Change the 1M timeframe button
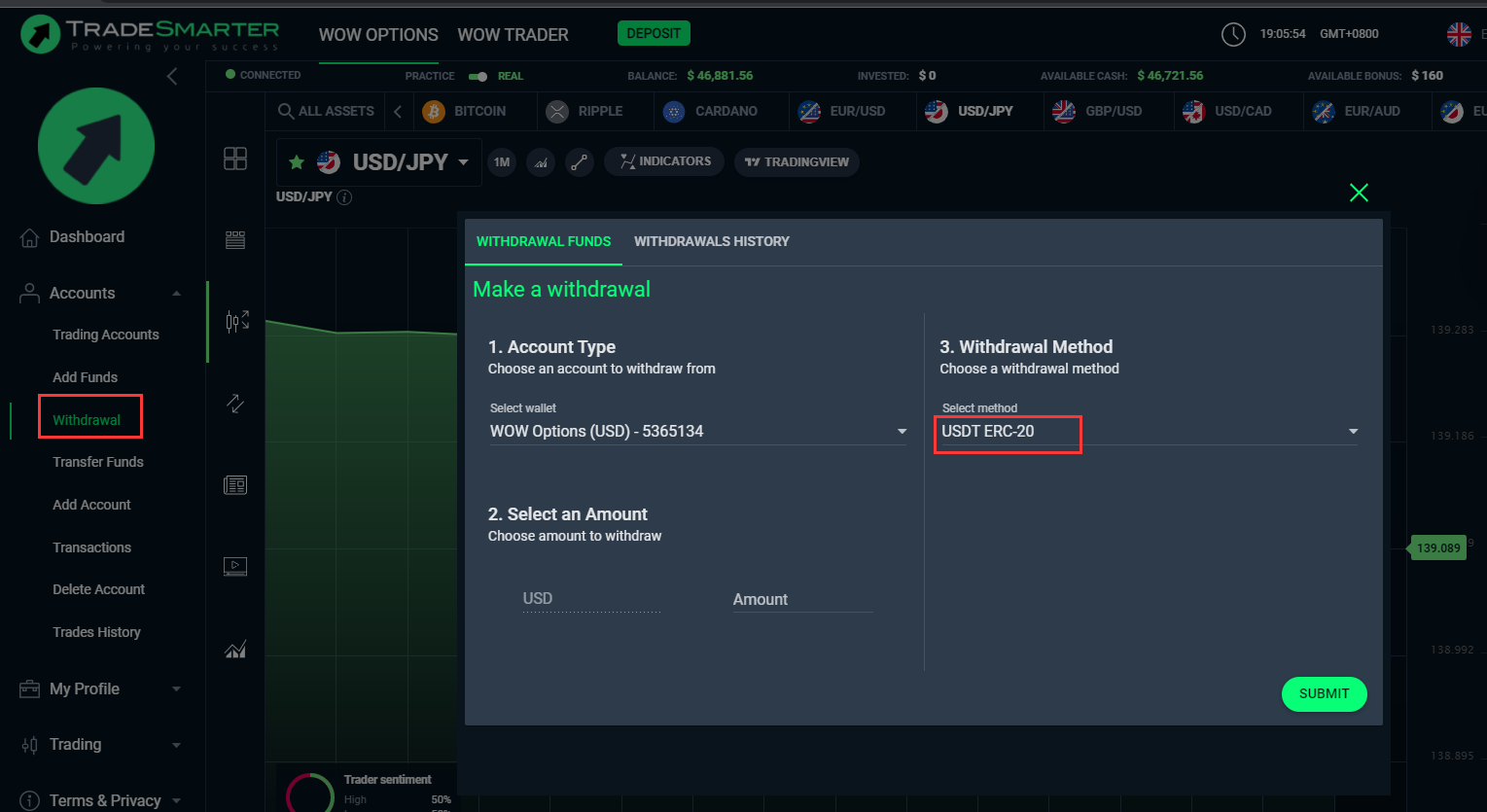The image size is (1487, 812). click(502, 162)
